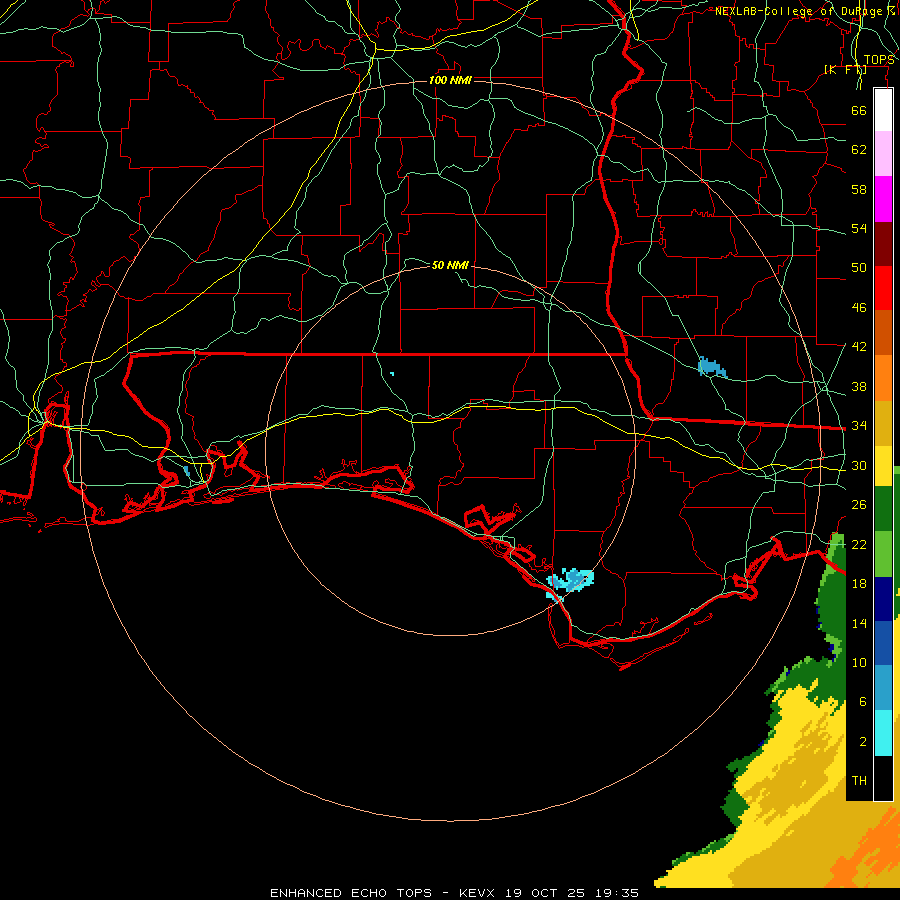This screenshot has width=900, height=900.
Task: Click the legend value 34
Action: 859,425
